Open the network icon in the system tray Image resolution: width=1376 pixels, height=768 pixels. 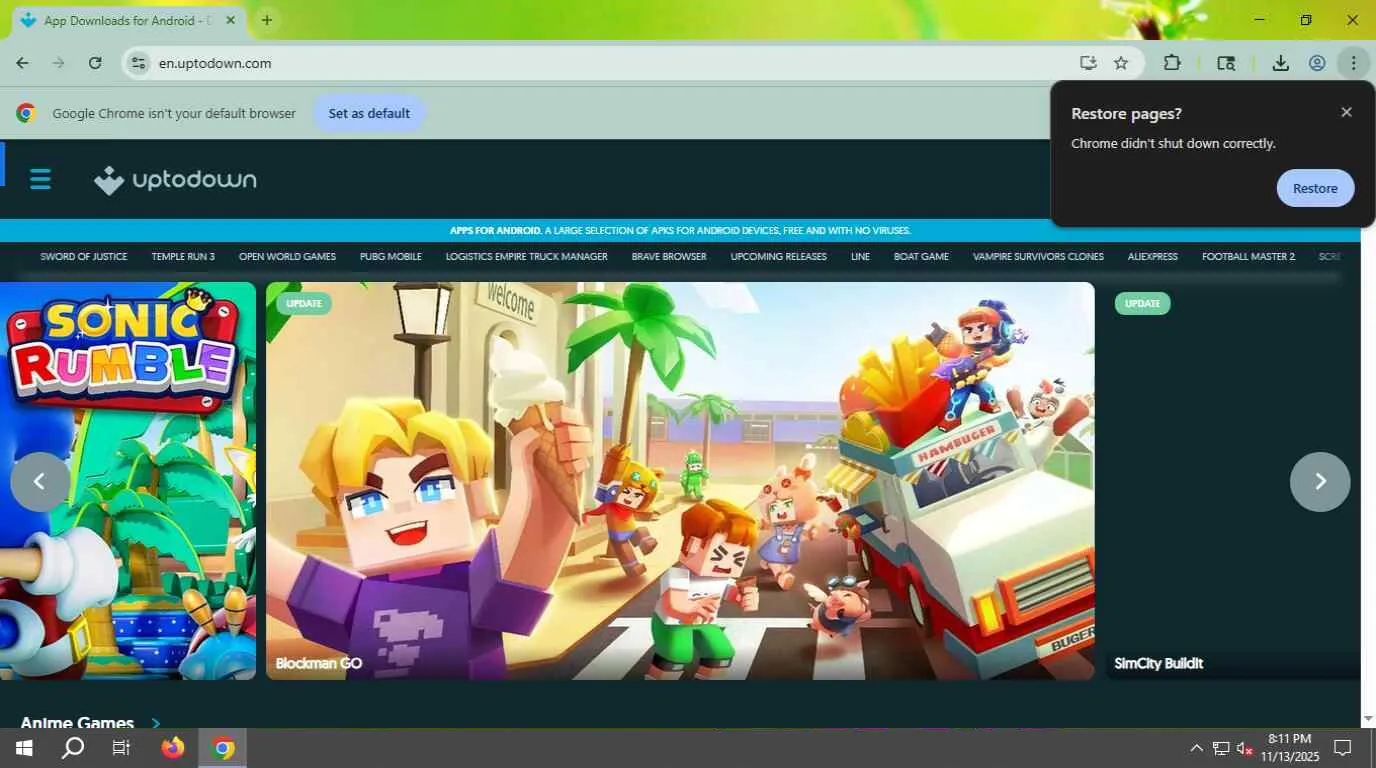pos(1221,748)
